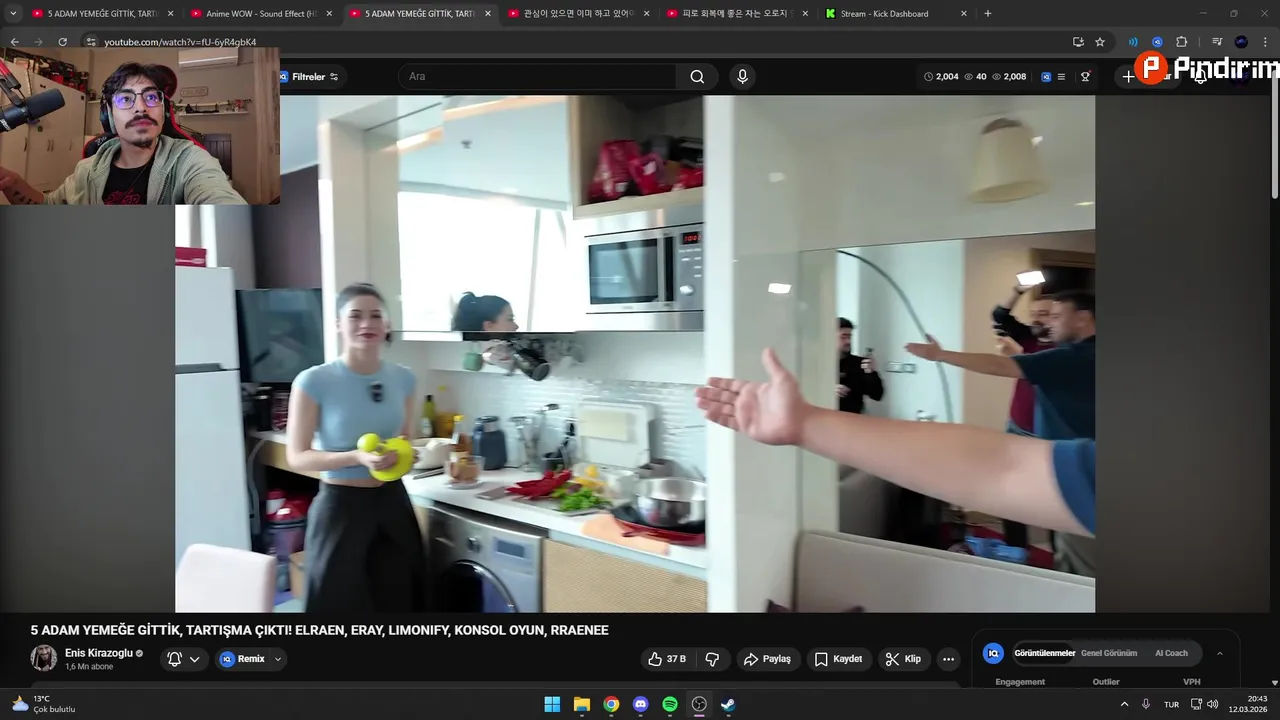This screenshot has height=720, width=1280.
Task: Go back to the previous page
Action: [15, 42]
